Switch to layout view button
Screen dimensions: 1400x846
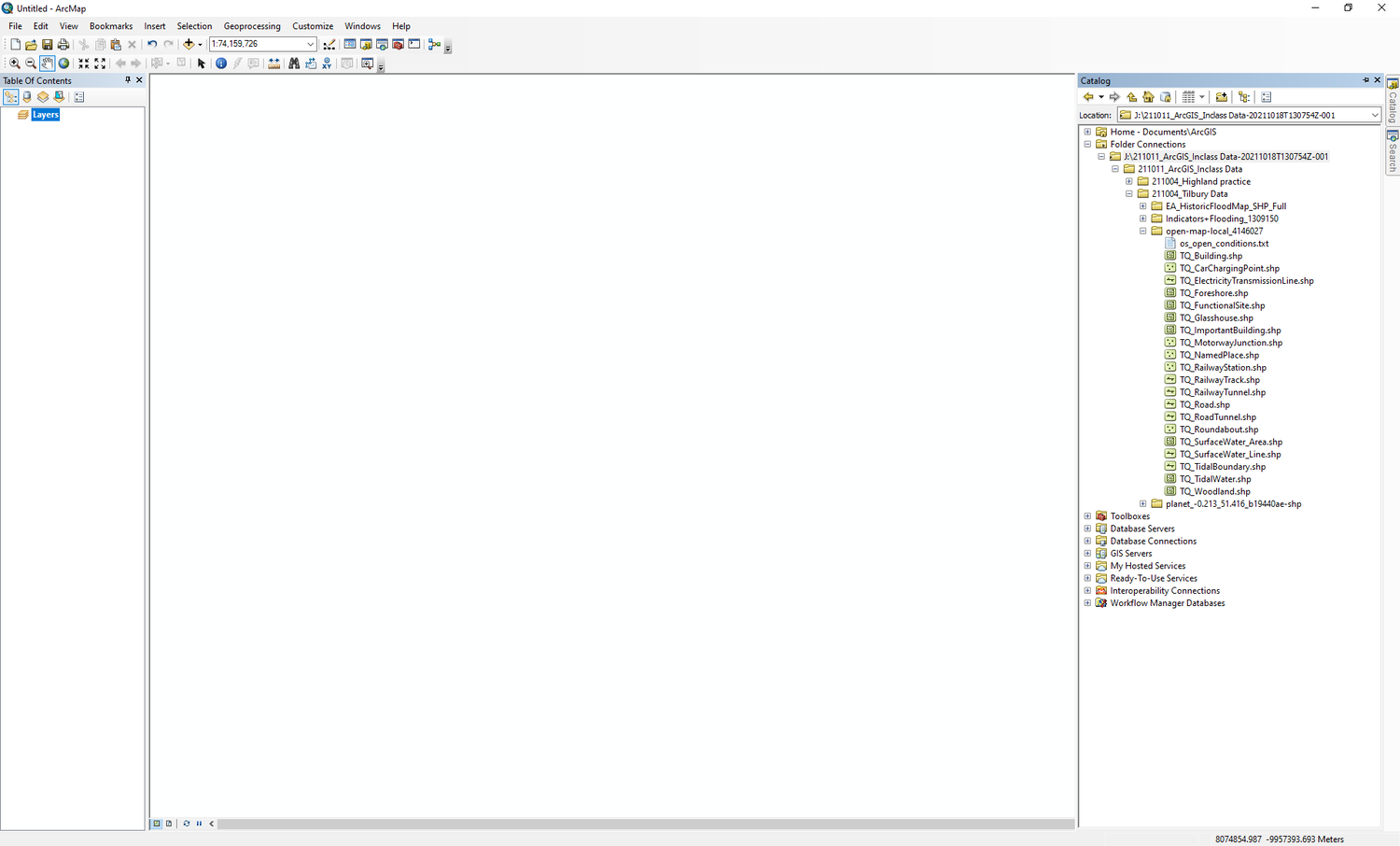pos(169,824)
